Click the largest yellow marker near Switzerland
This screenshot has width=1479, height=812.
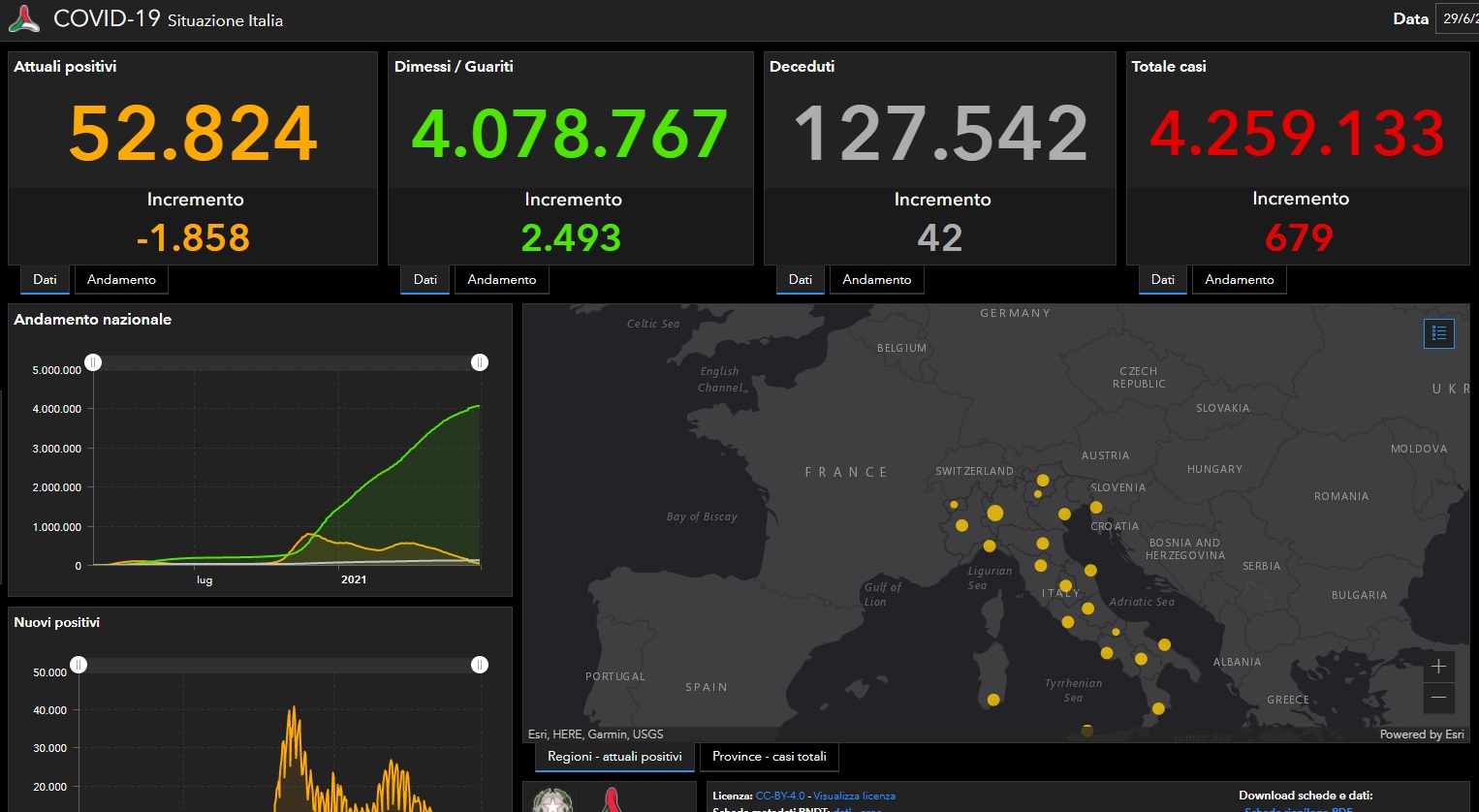pos(994,514)
